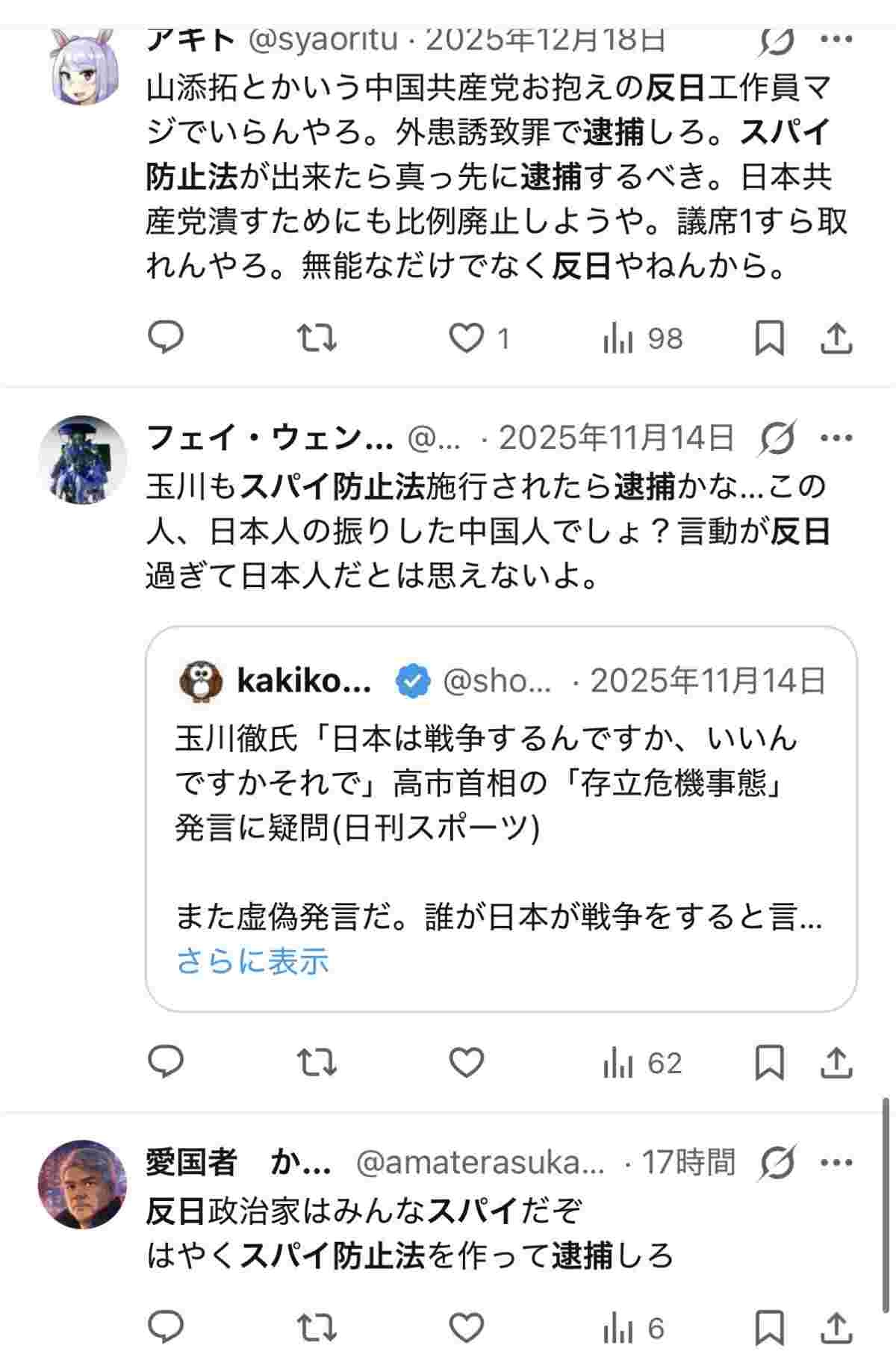The height and width of the screenshot is (1366, 896).
Task: Open more options on フェイ・ウェン tweet
Action: tap(836, 438)
